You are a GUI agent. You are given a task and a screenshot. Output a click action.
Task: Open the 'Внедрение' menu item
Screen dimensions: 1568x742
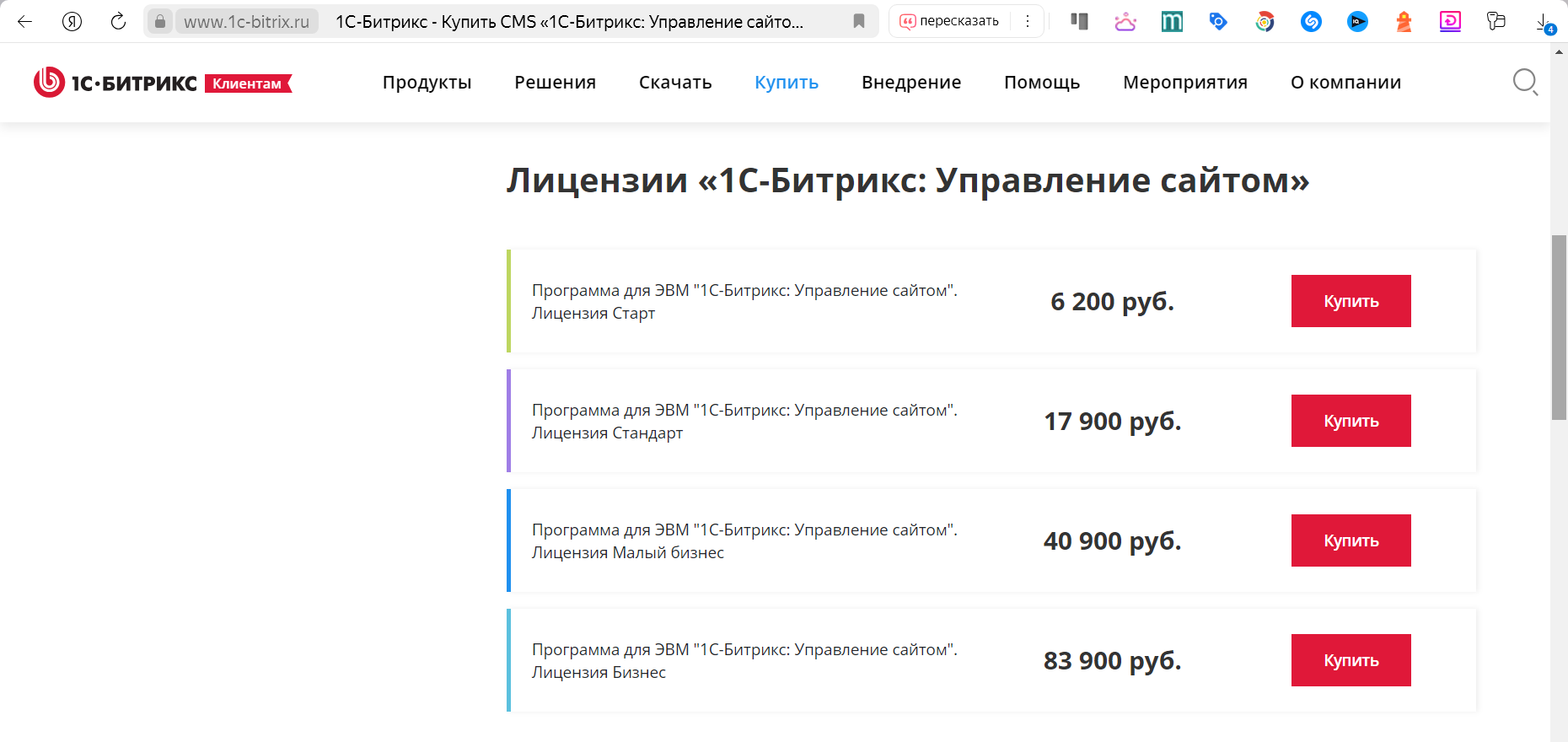(x=911, y=83)
